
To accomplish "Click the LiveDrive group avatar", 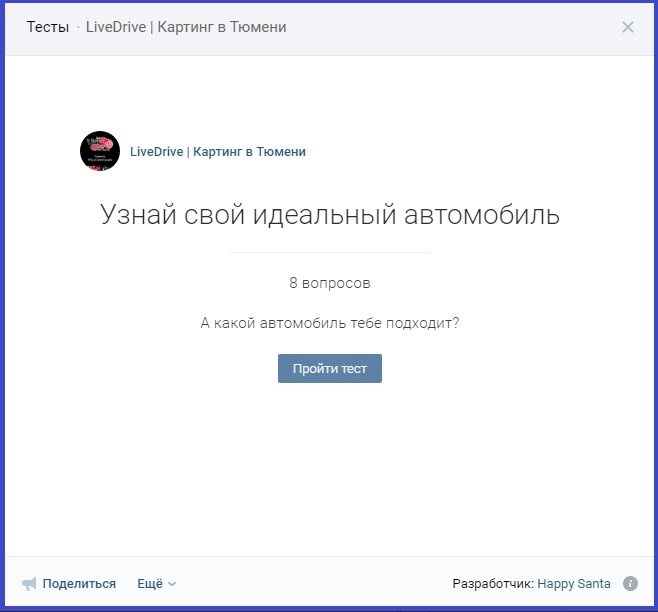I will pos(100,151).
